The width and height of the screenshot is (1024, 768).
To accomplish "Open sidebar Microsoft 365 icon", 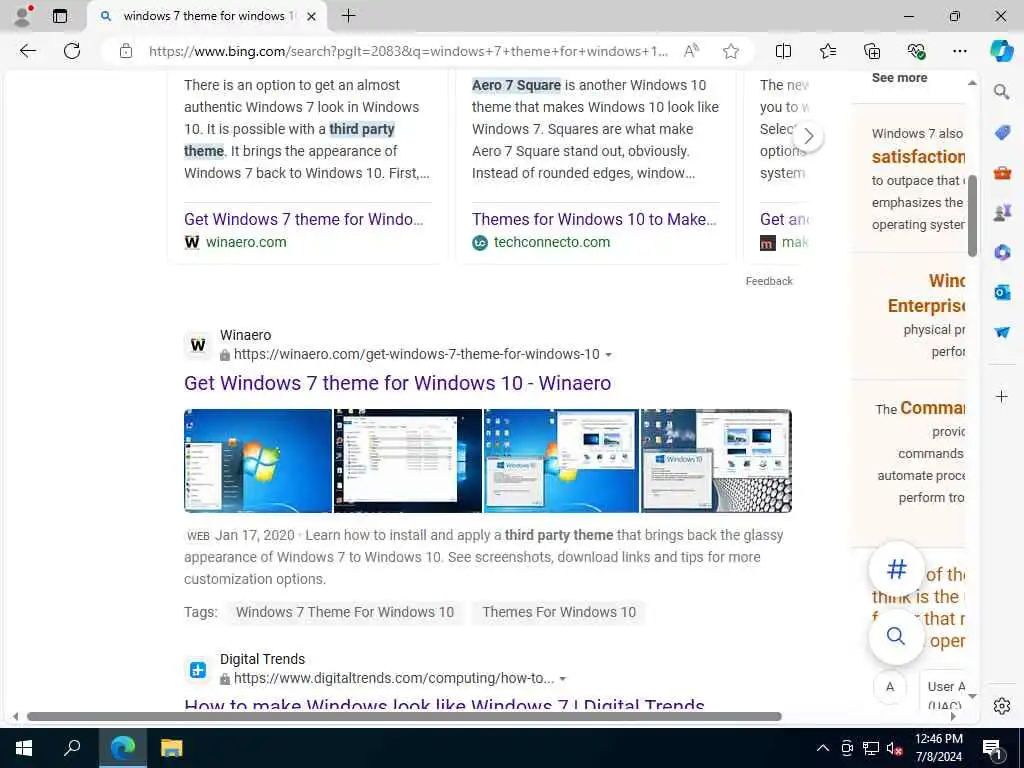I will (1002, 252).
